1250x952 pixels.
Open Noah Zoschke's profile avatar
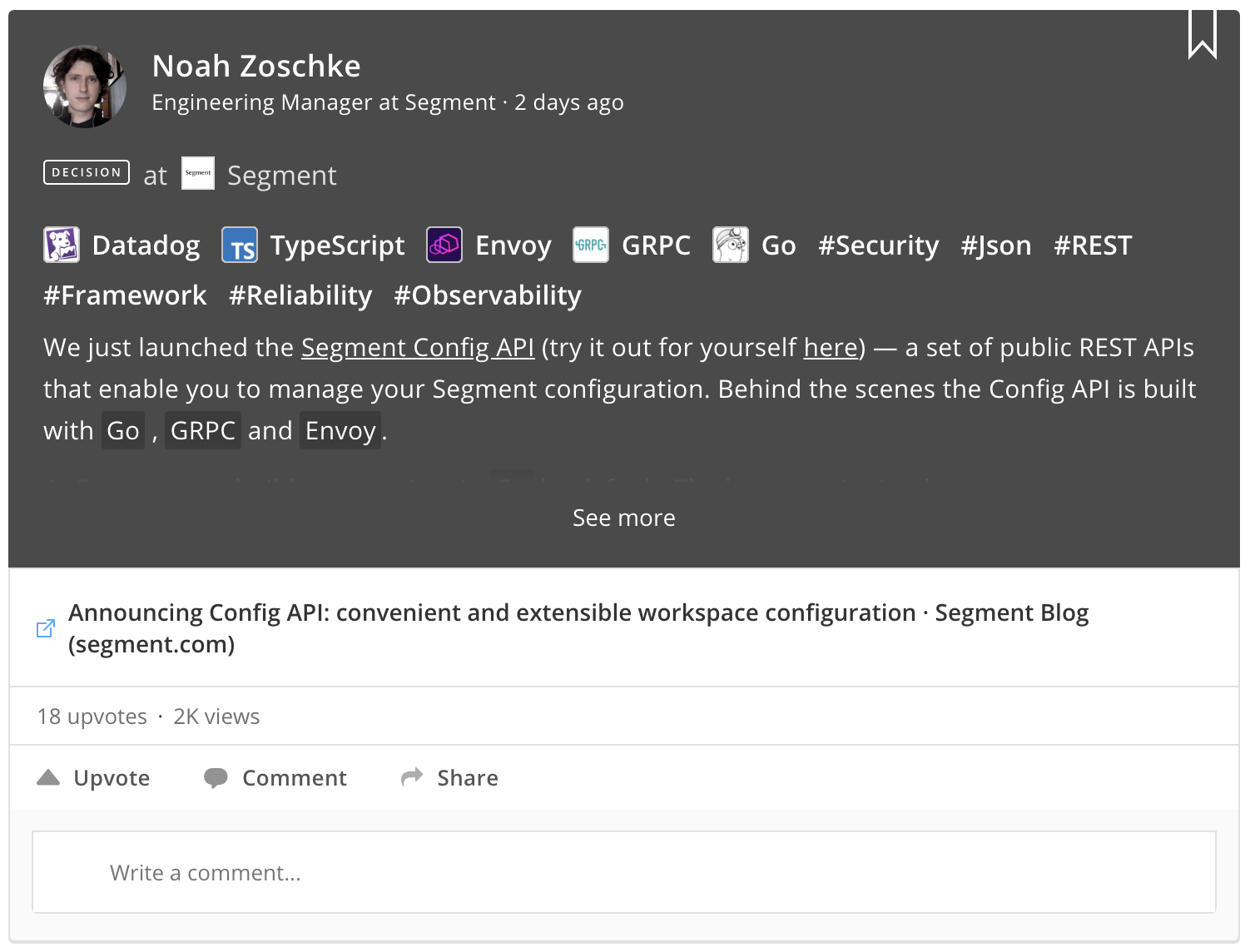tap(85, 87)
